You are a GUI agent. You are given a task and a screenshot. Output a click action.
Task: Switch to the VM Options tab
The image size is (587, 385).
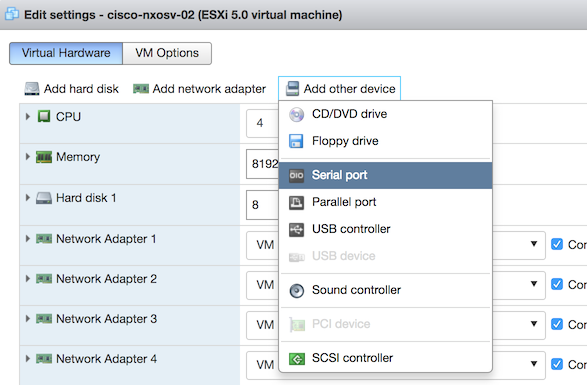click(167, 53)
